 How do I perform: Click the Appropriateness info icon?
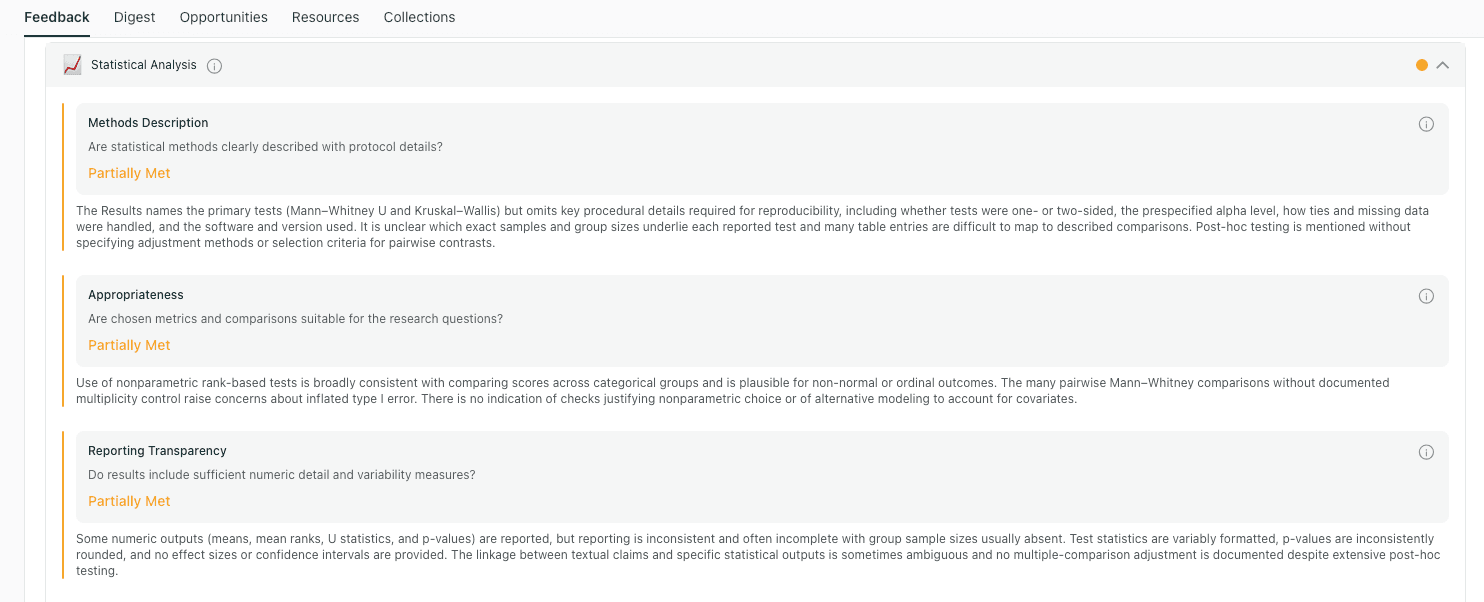[1426, 296]
